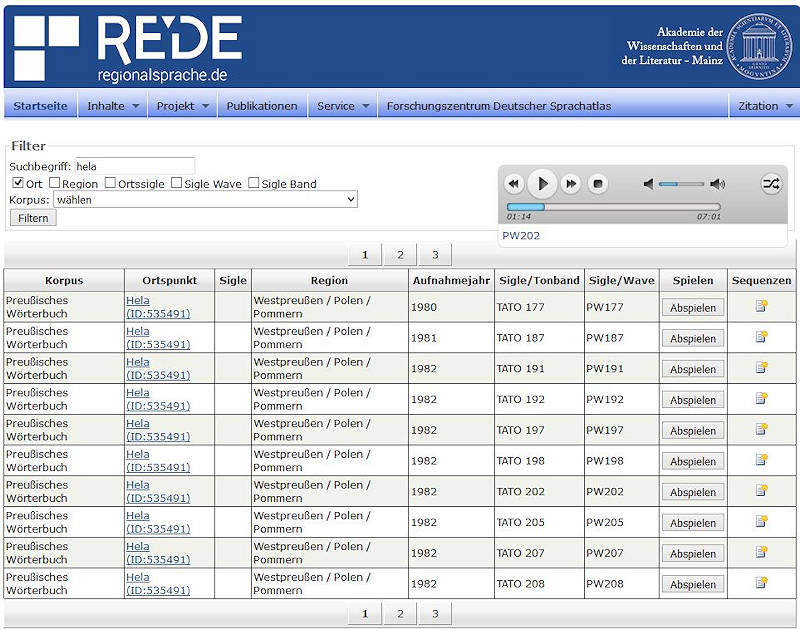Open sequences icon for PW187 row
The image size is (800, 630).
tap(761, 337)
